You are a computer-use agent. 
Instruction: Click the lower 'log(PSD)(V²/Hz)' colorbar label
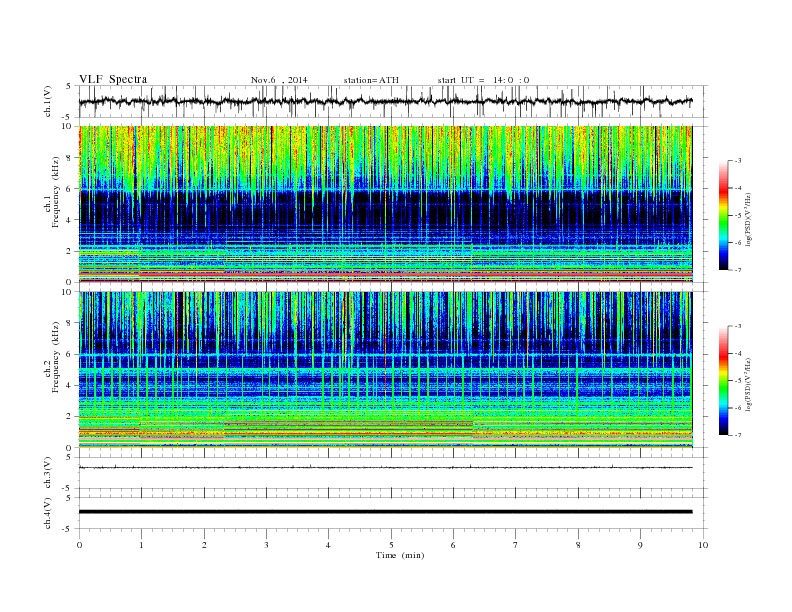748,383
